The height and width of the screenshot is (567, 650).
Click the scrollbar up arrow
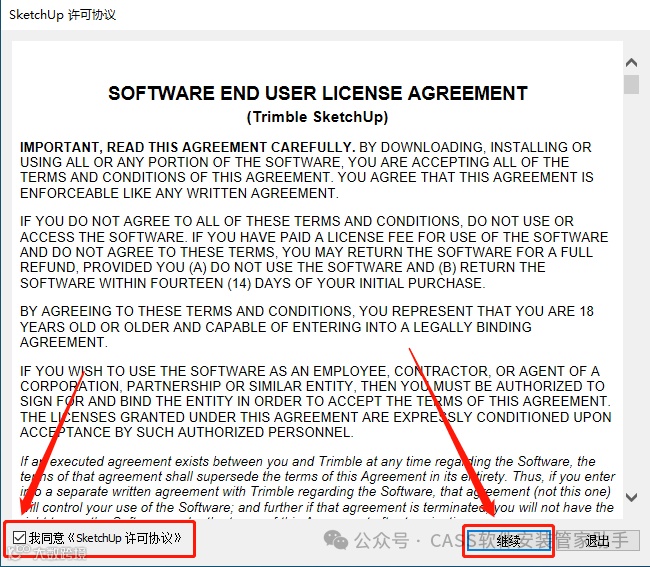pos(631,63)
